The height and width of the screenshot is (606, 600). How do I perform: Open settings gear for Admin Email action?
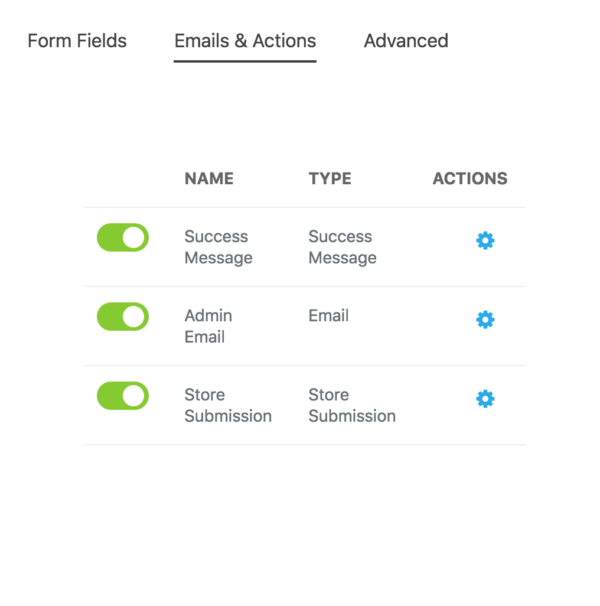pos(485,320)
